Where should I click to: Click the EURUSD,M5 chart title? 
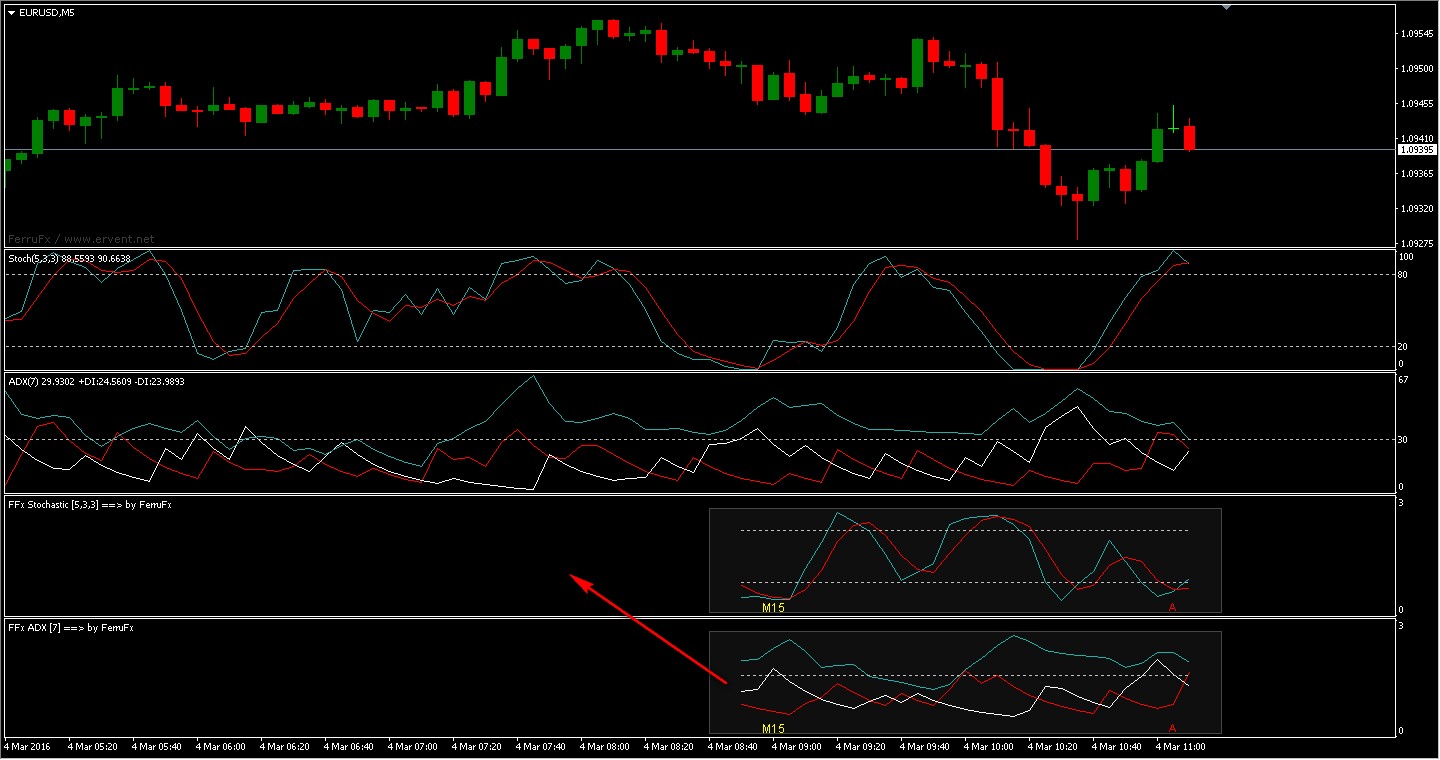[46, 12]
